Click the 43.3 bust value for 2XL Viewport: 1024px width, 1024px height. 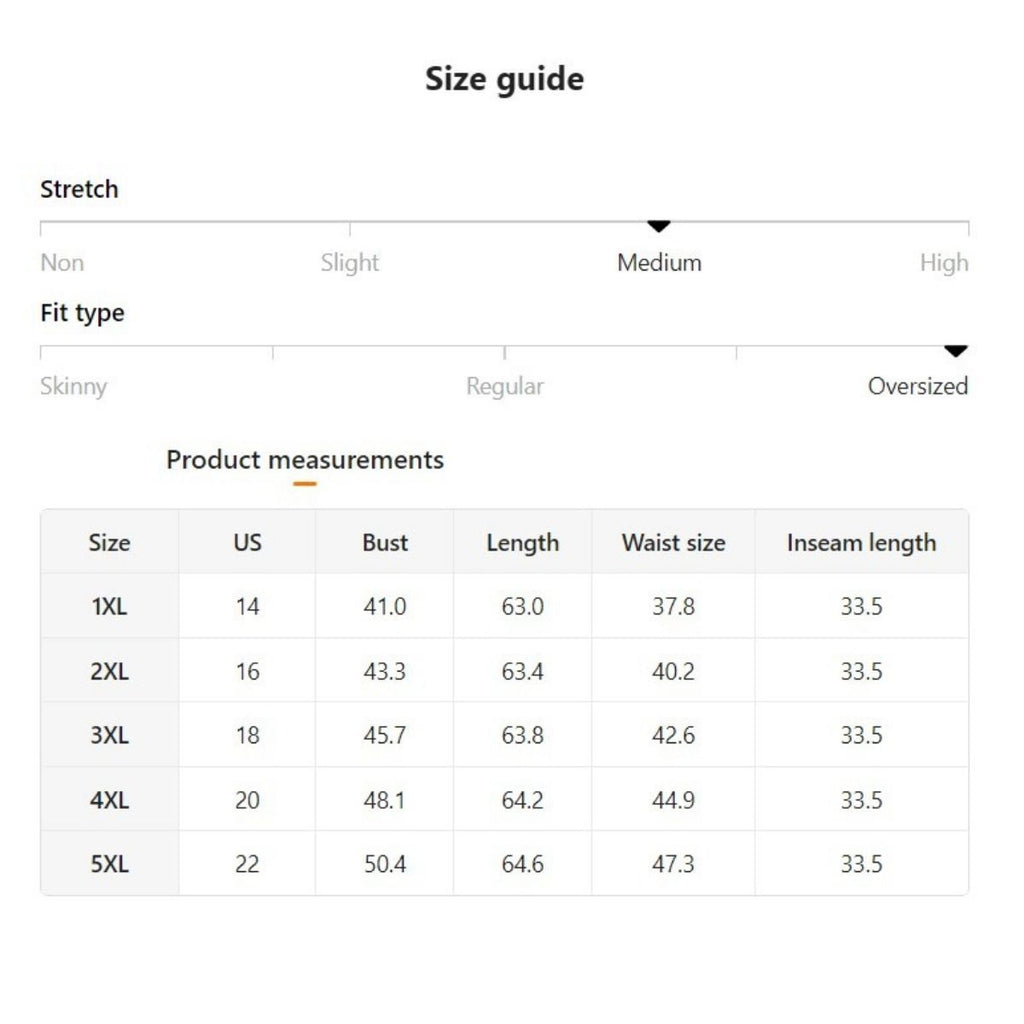385,671
